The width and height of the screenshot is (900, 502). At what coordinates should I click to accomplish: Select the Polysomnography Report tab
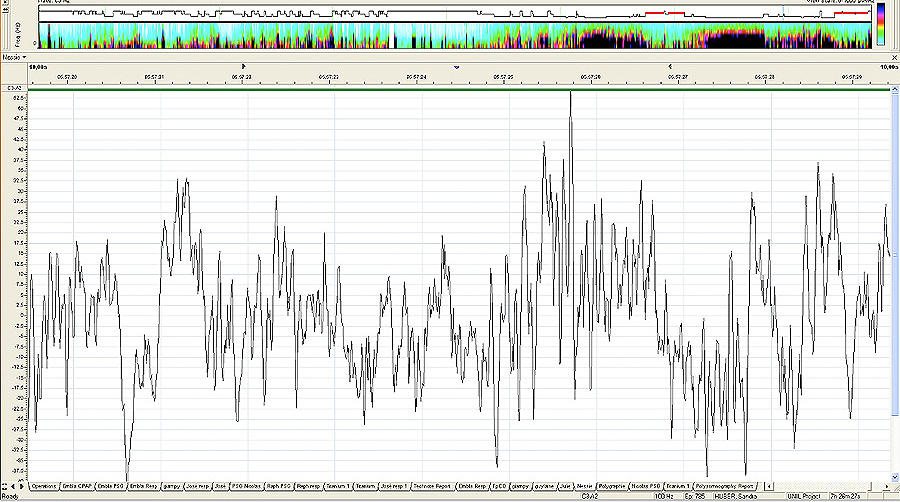click(x=725, y=486)
